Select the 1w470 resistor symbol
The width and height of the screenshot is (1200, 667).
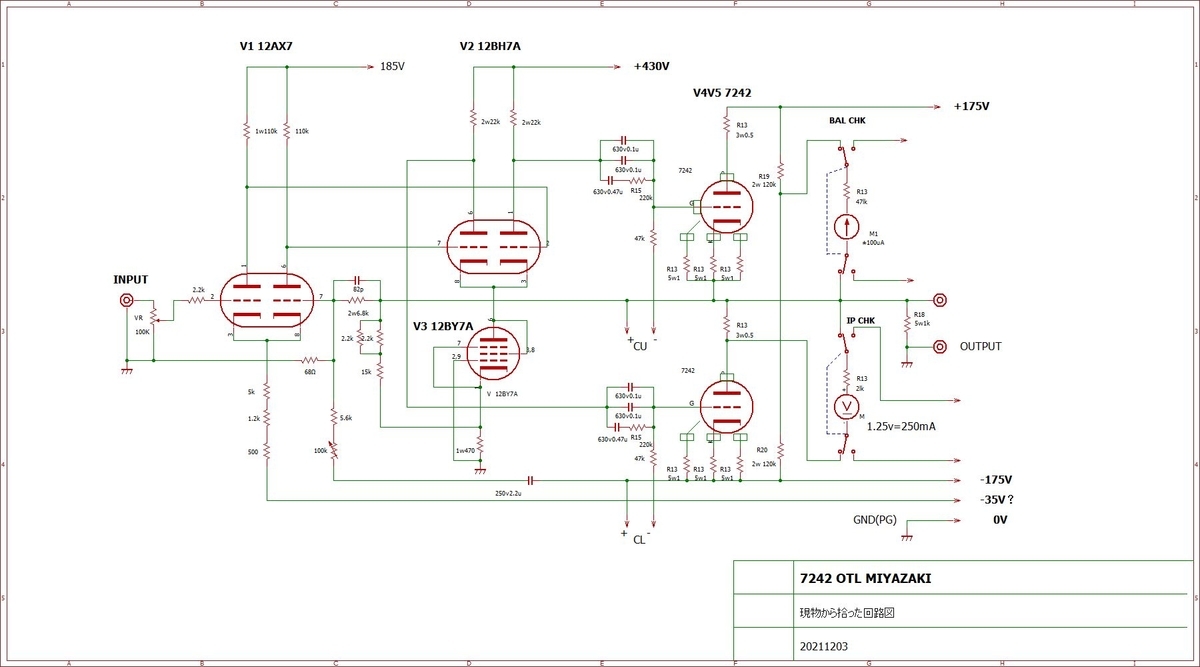click(x=480, y=442)
